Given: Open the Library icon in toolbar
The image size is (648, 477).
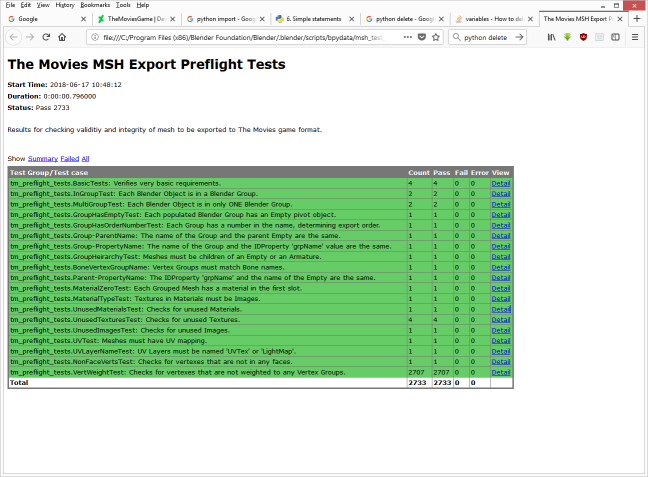Looking at the screenshot, I should coord(551,37).
